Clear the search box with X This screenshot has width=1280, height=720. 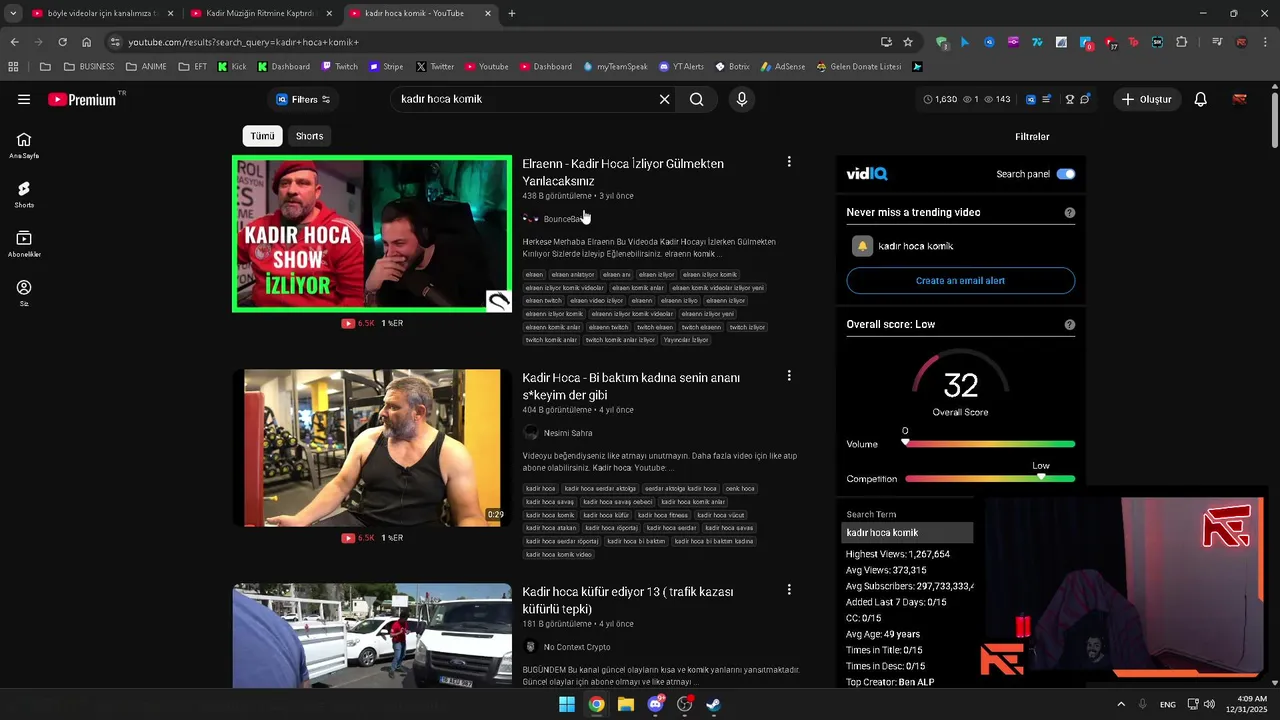664,99
